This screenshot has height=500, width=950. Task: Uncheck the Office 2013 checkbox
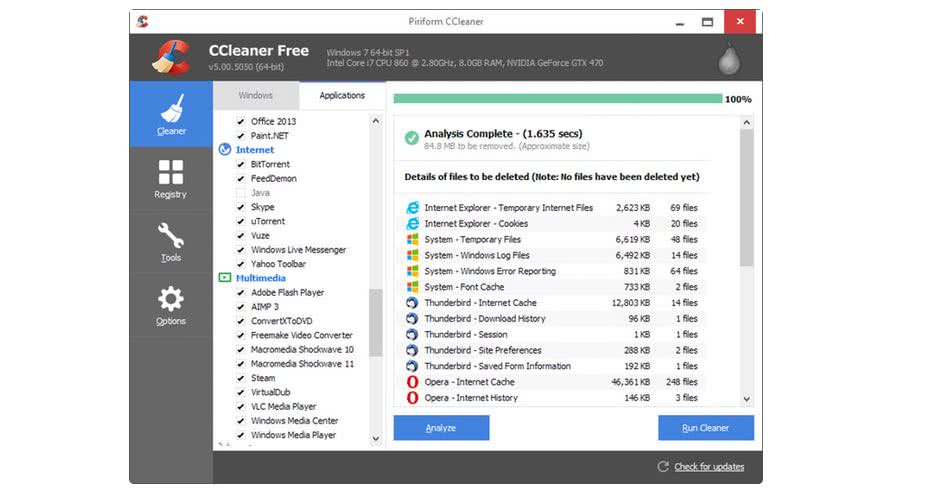[241, 122]
